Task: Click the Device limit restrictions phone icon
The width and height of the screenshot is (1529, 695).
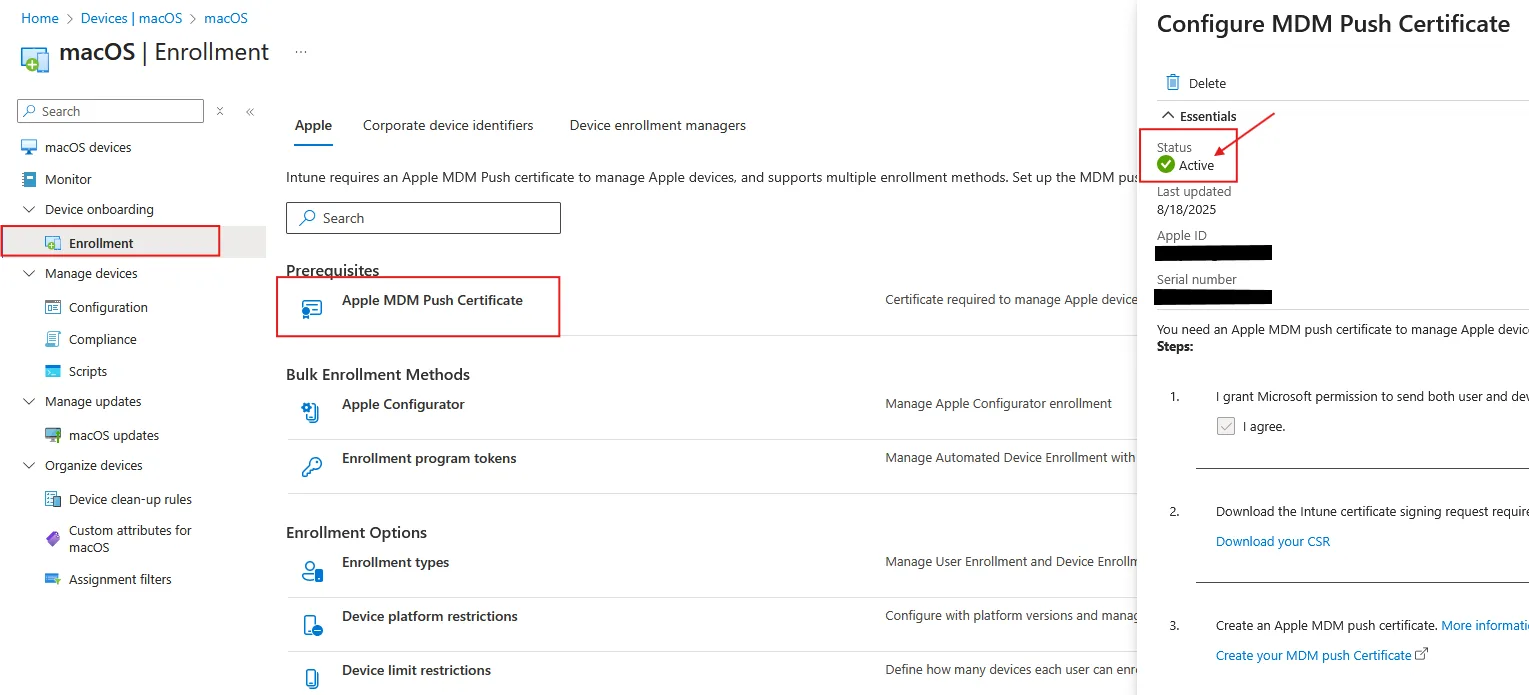Action: point(311,678)
